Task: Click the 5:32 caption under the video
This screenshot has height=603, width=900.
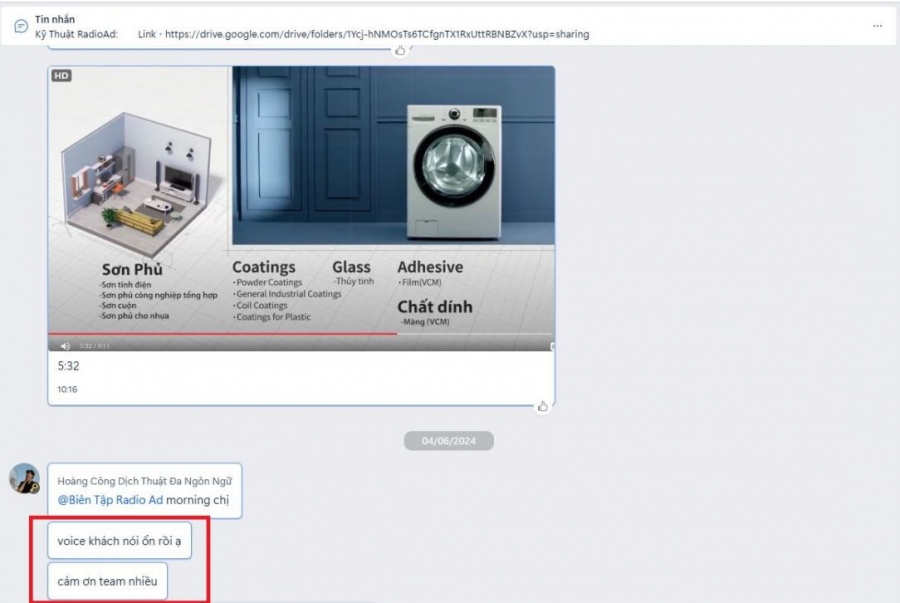Action: tap(68, 366)
